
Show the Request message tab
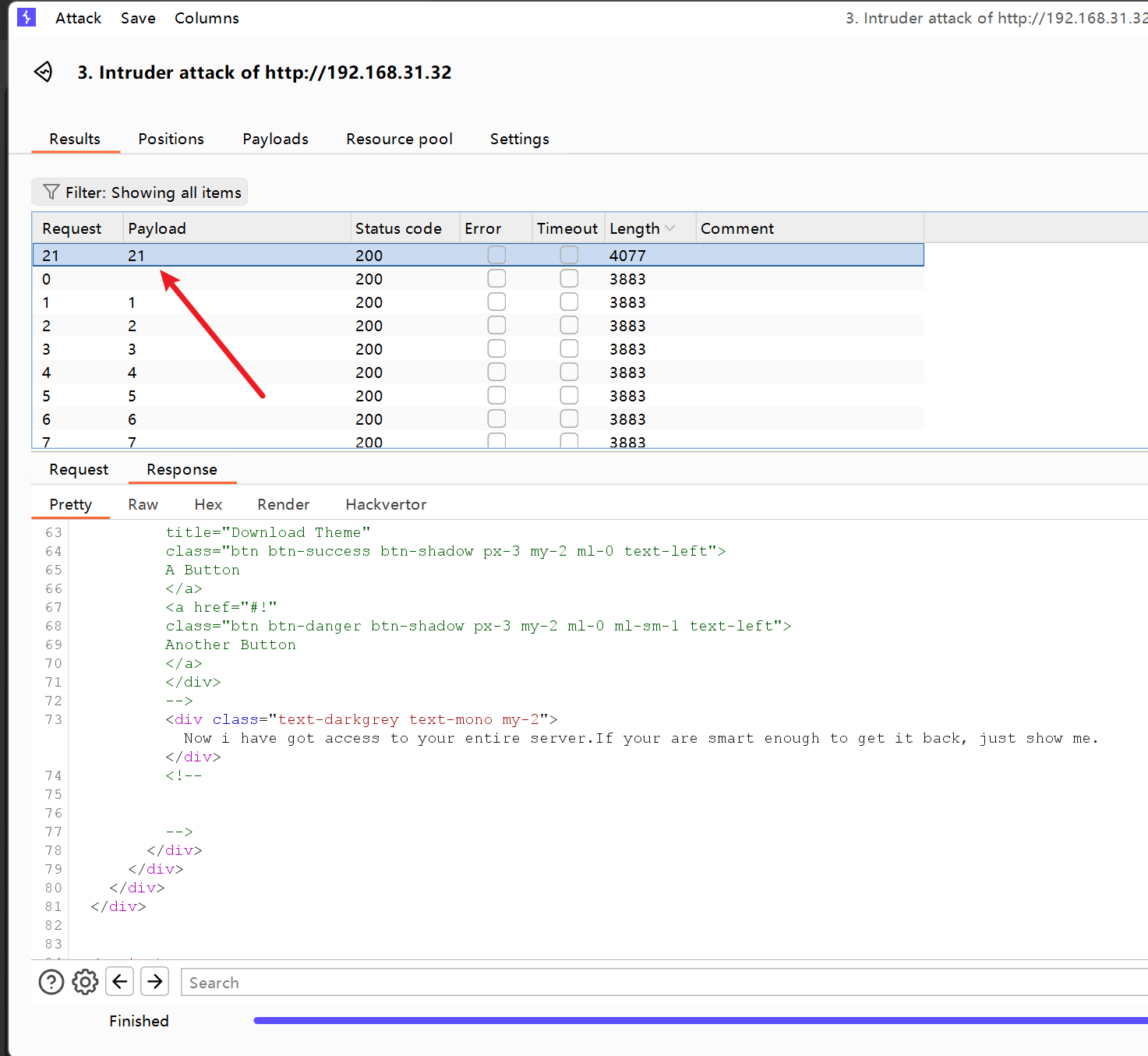click(79, 469)
